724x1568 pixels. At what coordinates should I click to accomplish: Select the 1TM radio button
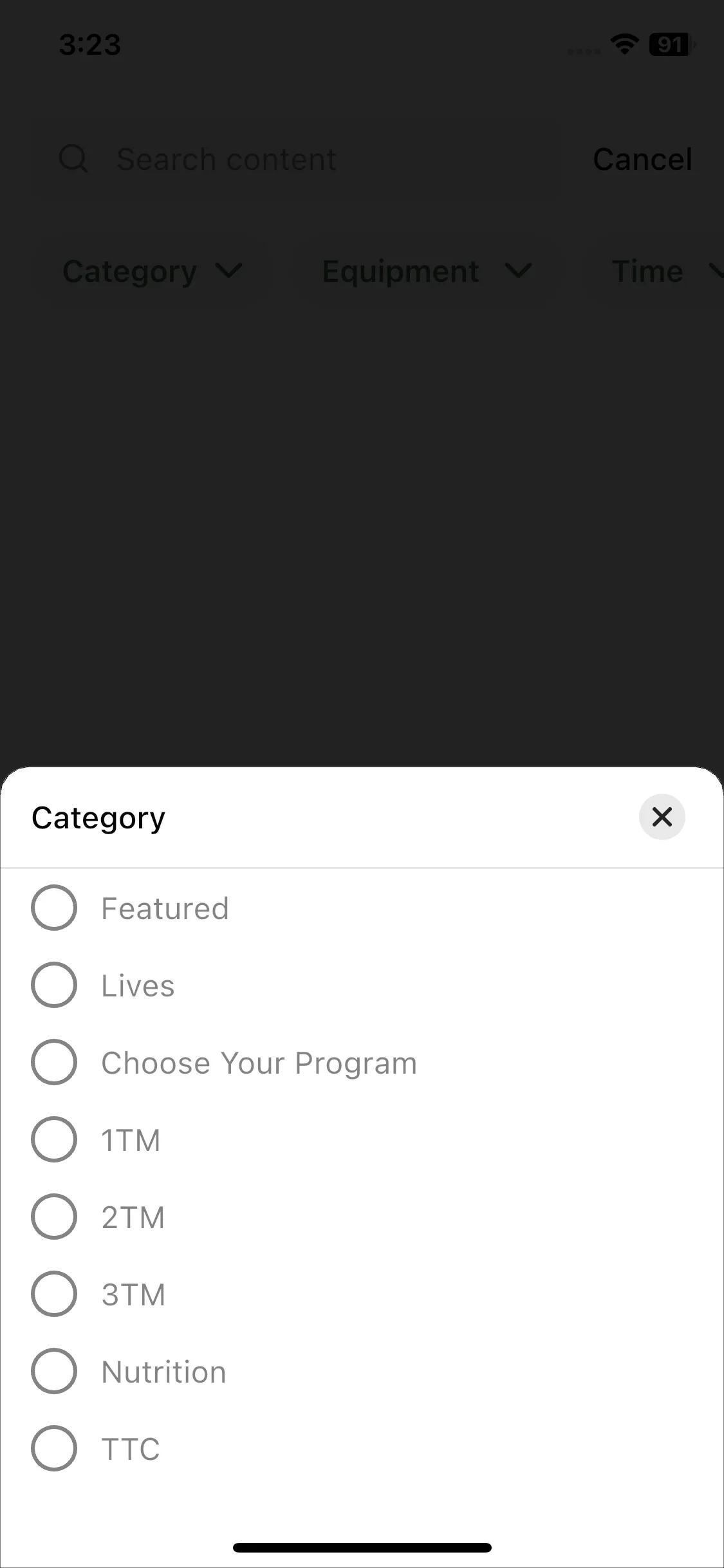pos(54,1139)
